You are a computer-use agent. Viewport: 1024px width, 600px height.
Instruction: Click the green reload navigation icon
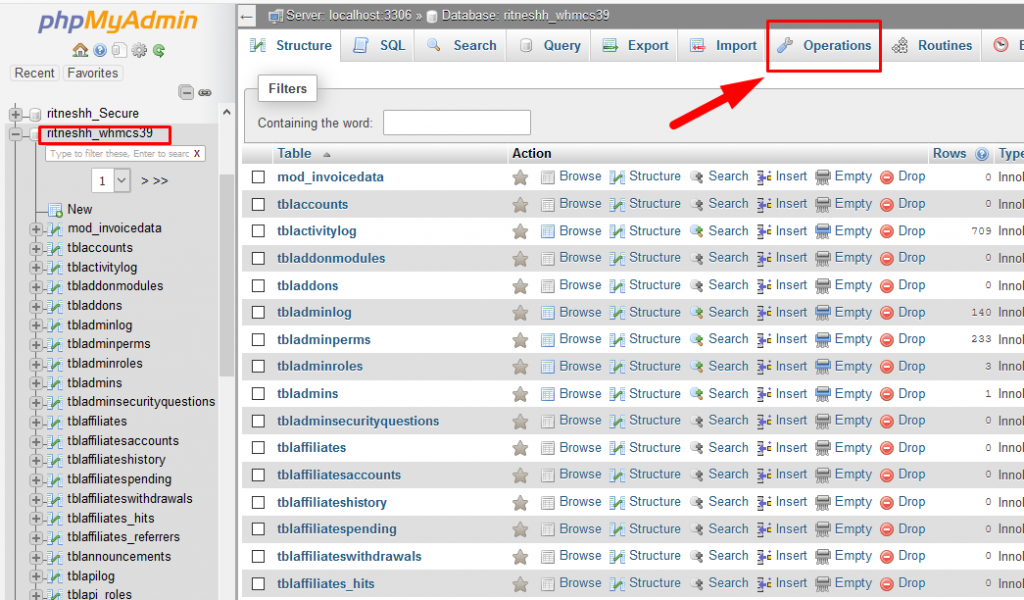159,50
